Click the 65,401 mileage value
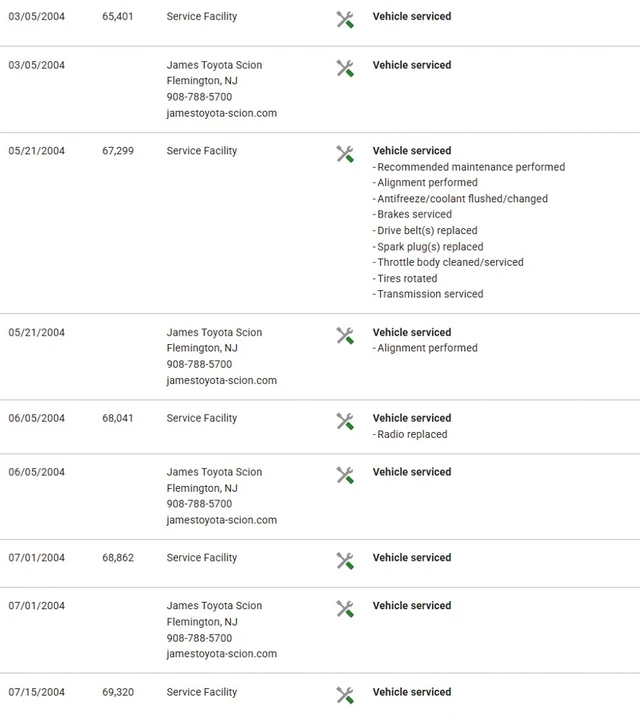The image size is (640, 720). pyautogui.click(x=118, y=17)
